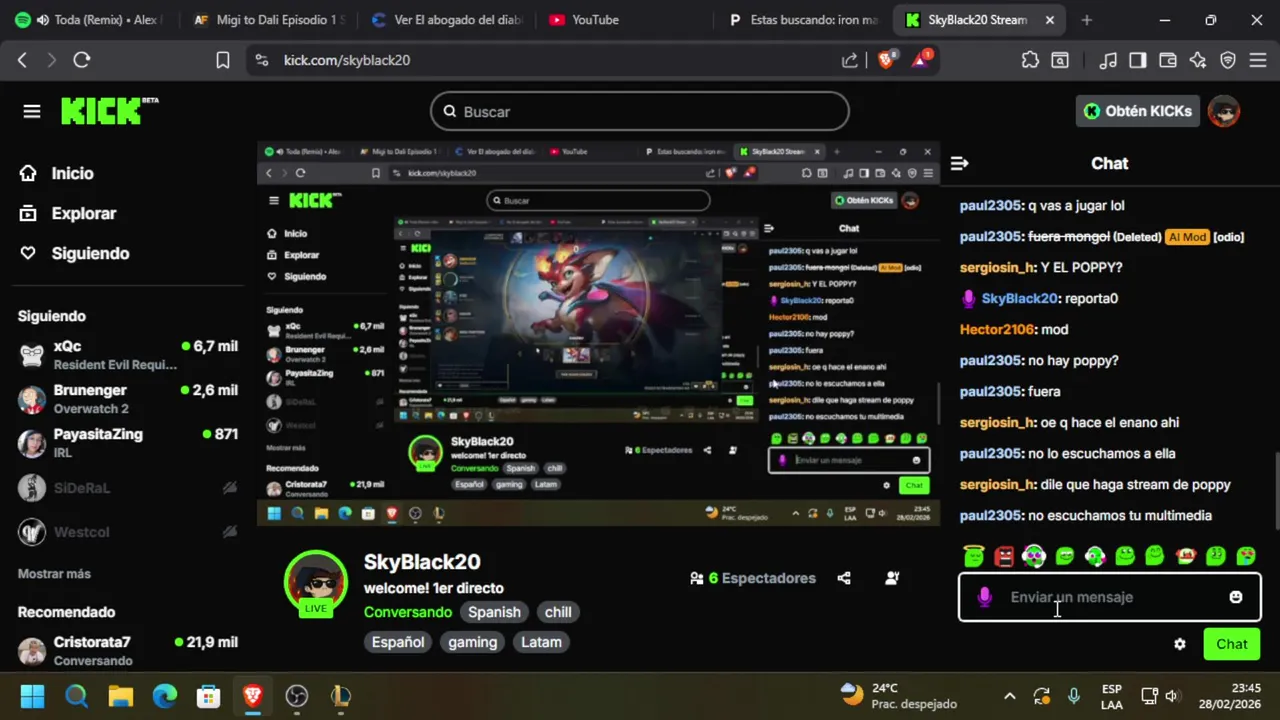Open Leo AI sparkle icon
Viewport: 1280px width, 720px height.
coord(1198,60)
